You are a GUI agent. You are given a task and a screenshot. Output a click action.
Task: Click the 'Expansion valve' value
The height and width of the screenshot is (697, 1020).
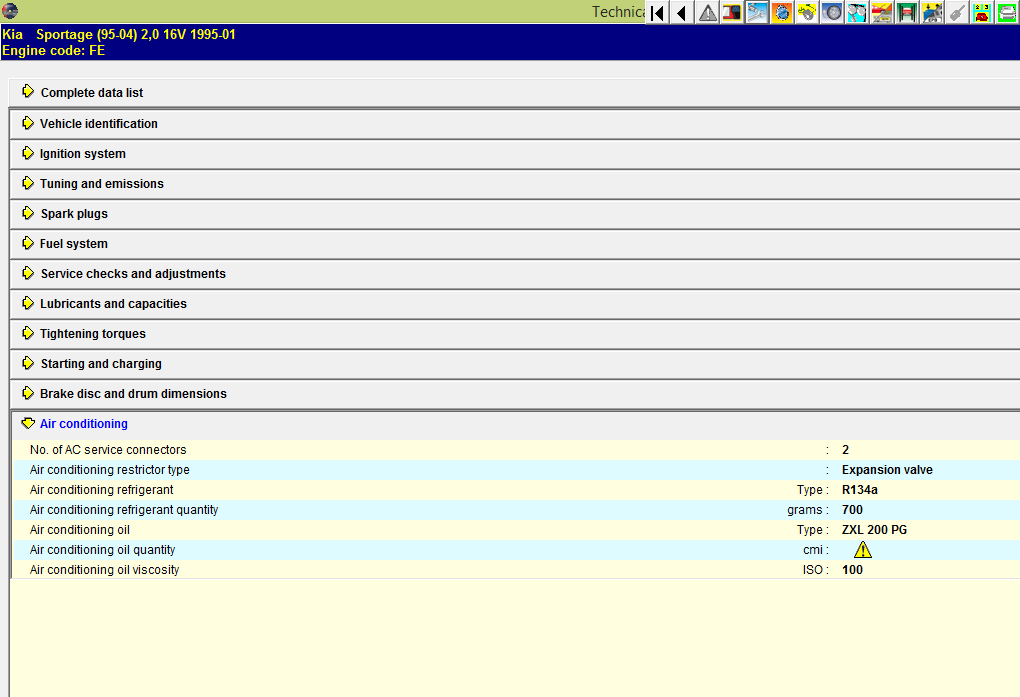click(x=887, y=470)
